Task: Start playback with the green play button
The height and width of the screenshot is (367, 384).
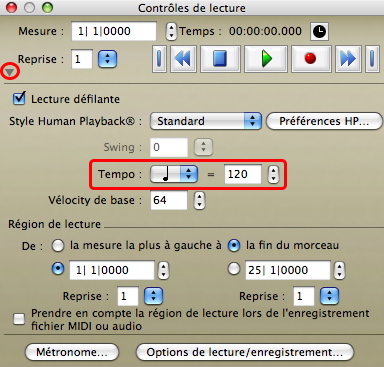Action: point(266,59)
